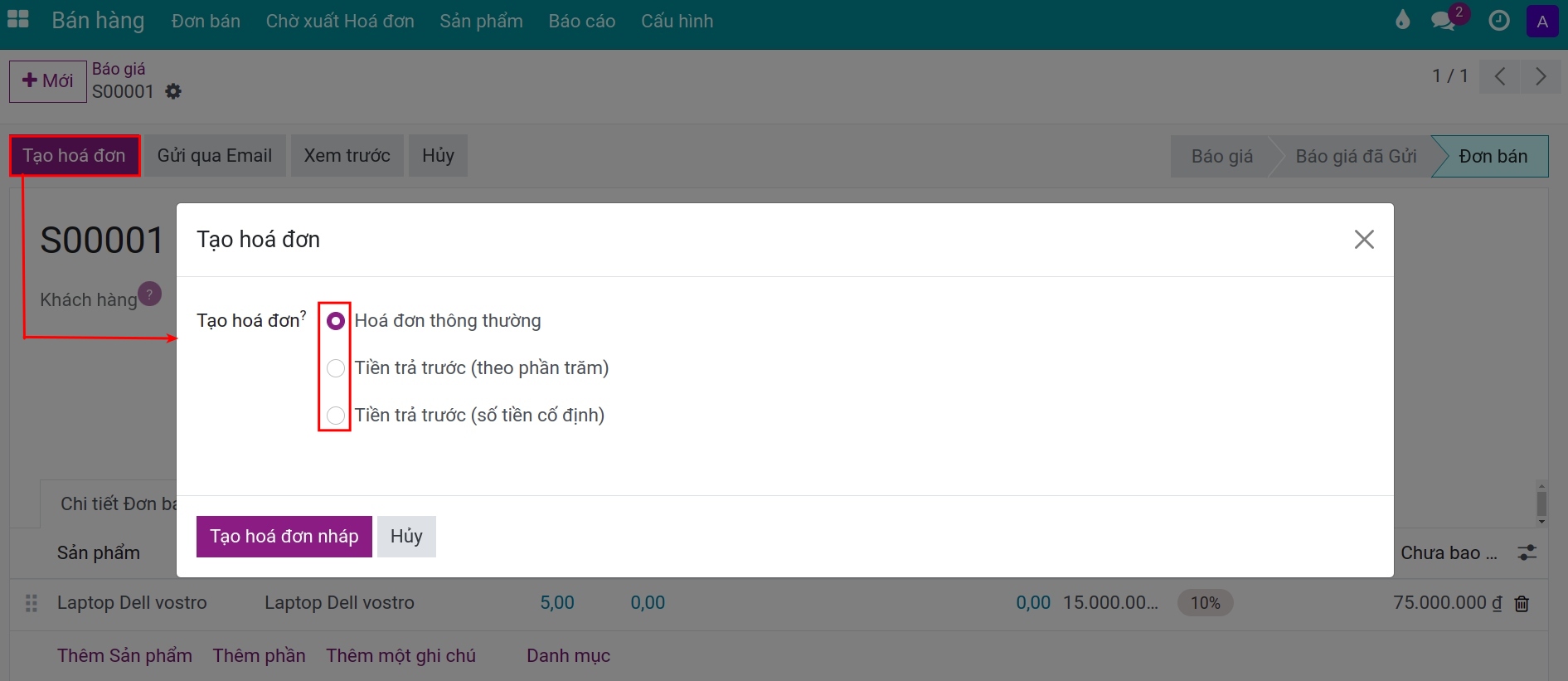Open the column settings adjust icon
Image resolution: width=1568 pixels, height=681 pixels.
(x=1527, y=552)
